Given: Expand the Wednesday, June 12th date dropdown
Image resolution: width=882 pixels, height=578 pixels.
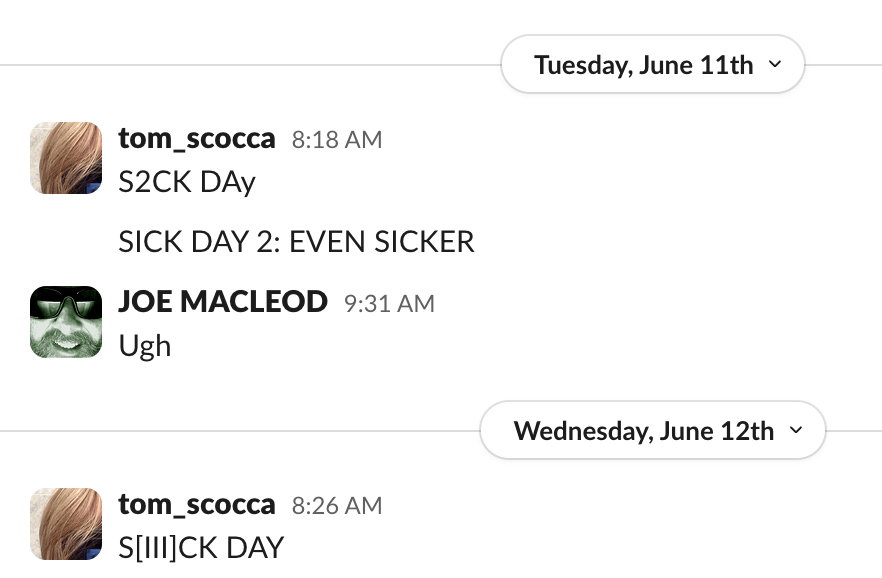Looking at the screenshot, I should coord(652,430).
